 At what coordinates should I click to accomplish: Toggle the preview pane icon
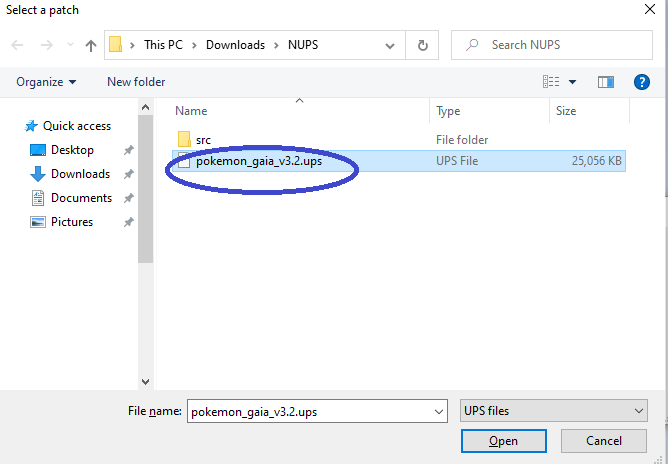click(x=605, y=82)
